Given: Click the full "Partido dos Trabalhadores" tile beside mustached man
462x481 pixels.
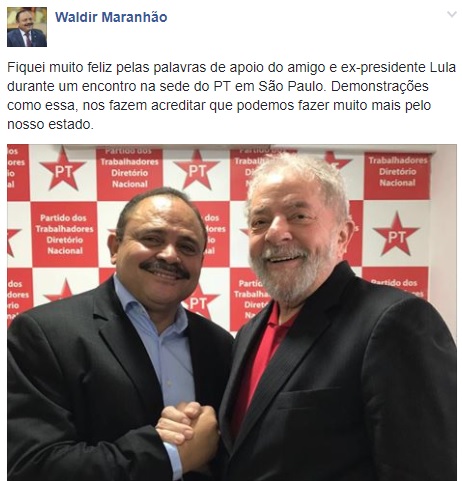Looking at the screenshot, I should point(64,234).
